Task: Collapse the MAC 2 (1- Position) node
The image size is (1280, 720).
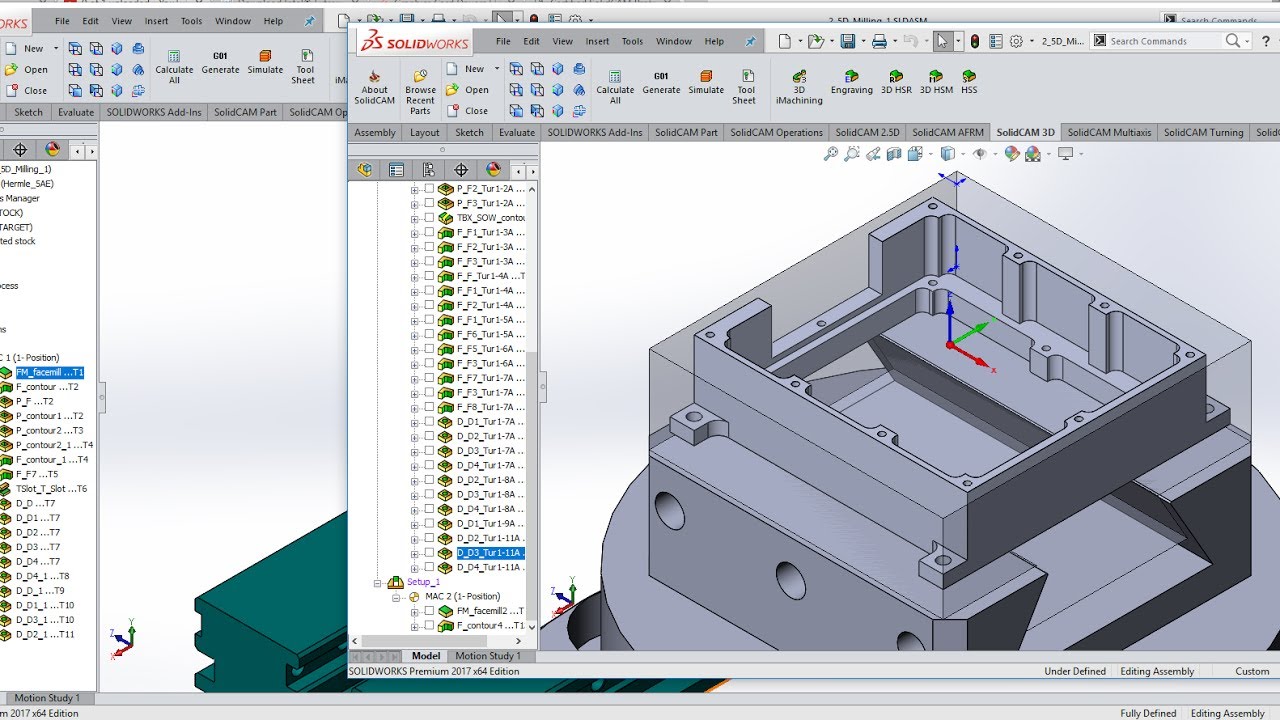Action: click(x=396, y=597)
